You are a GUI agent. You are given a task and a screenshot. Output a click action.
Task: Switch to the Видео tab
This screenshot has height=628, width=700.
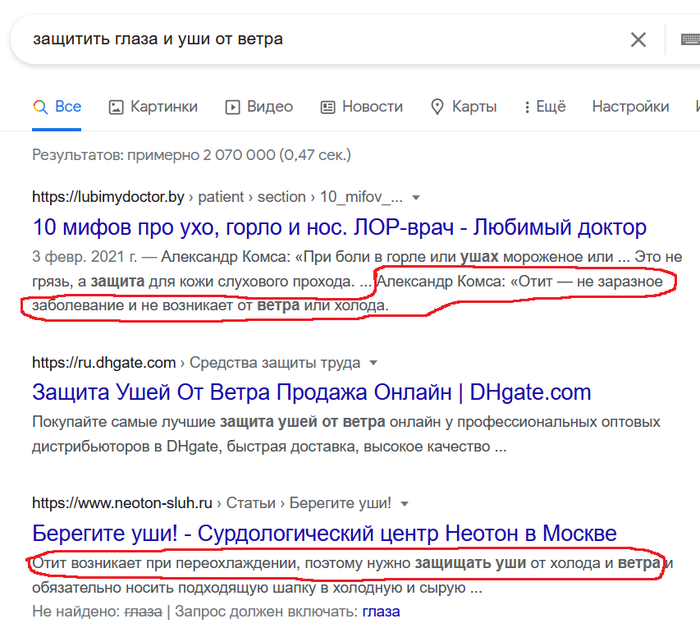point(259,107)
